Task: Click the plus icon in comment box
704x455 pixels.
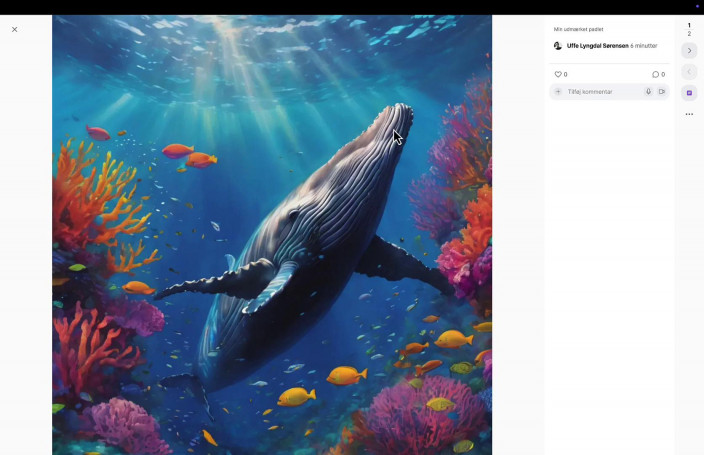Action: click(x=558, y=92)
